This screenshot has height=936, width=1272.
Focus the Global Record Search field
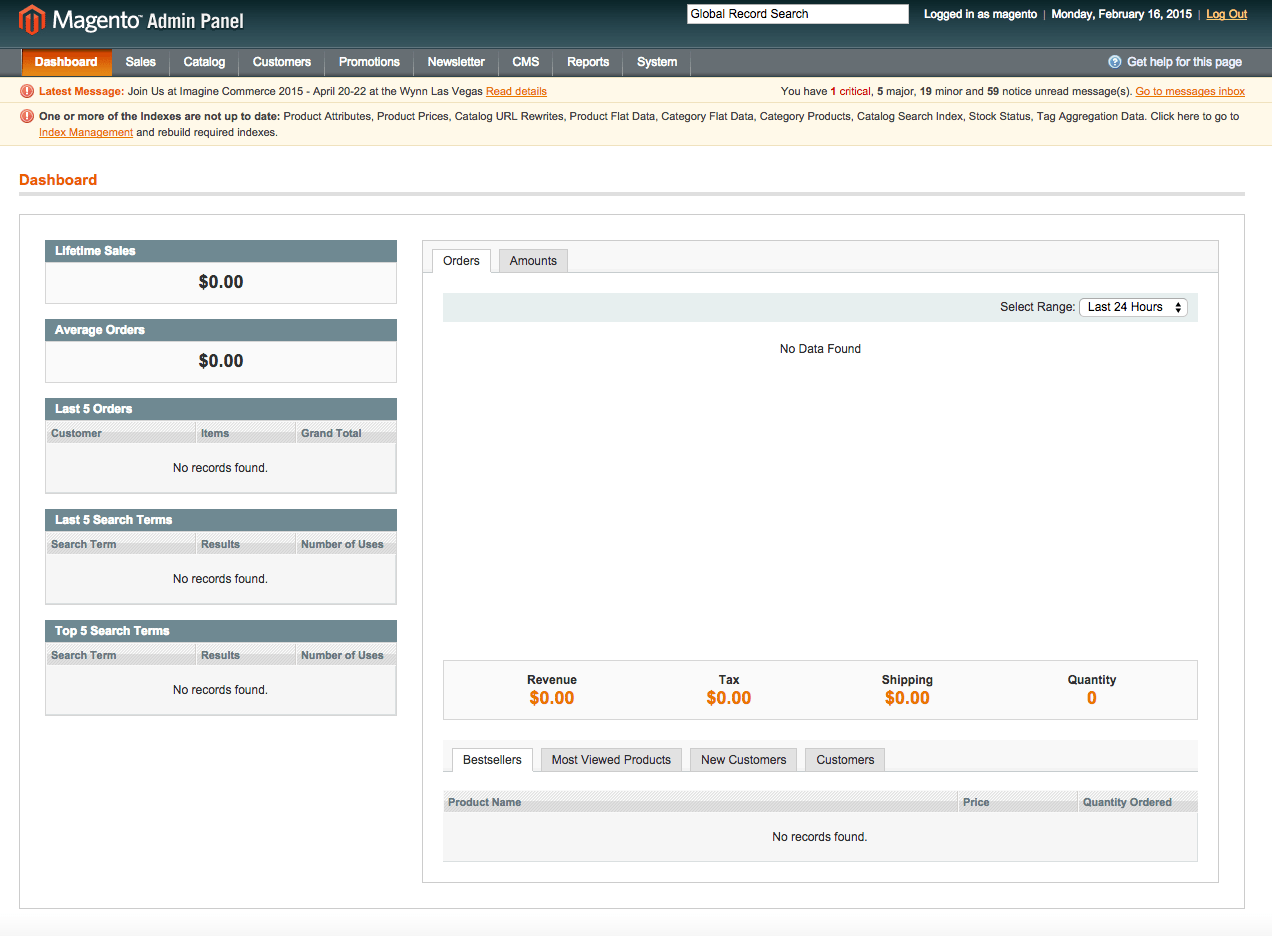(x=797, y=14)
